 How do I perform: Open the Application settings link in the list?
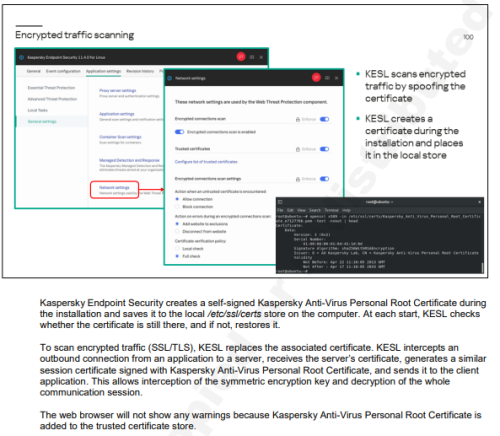pos(117,114)
